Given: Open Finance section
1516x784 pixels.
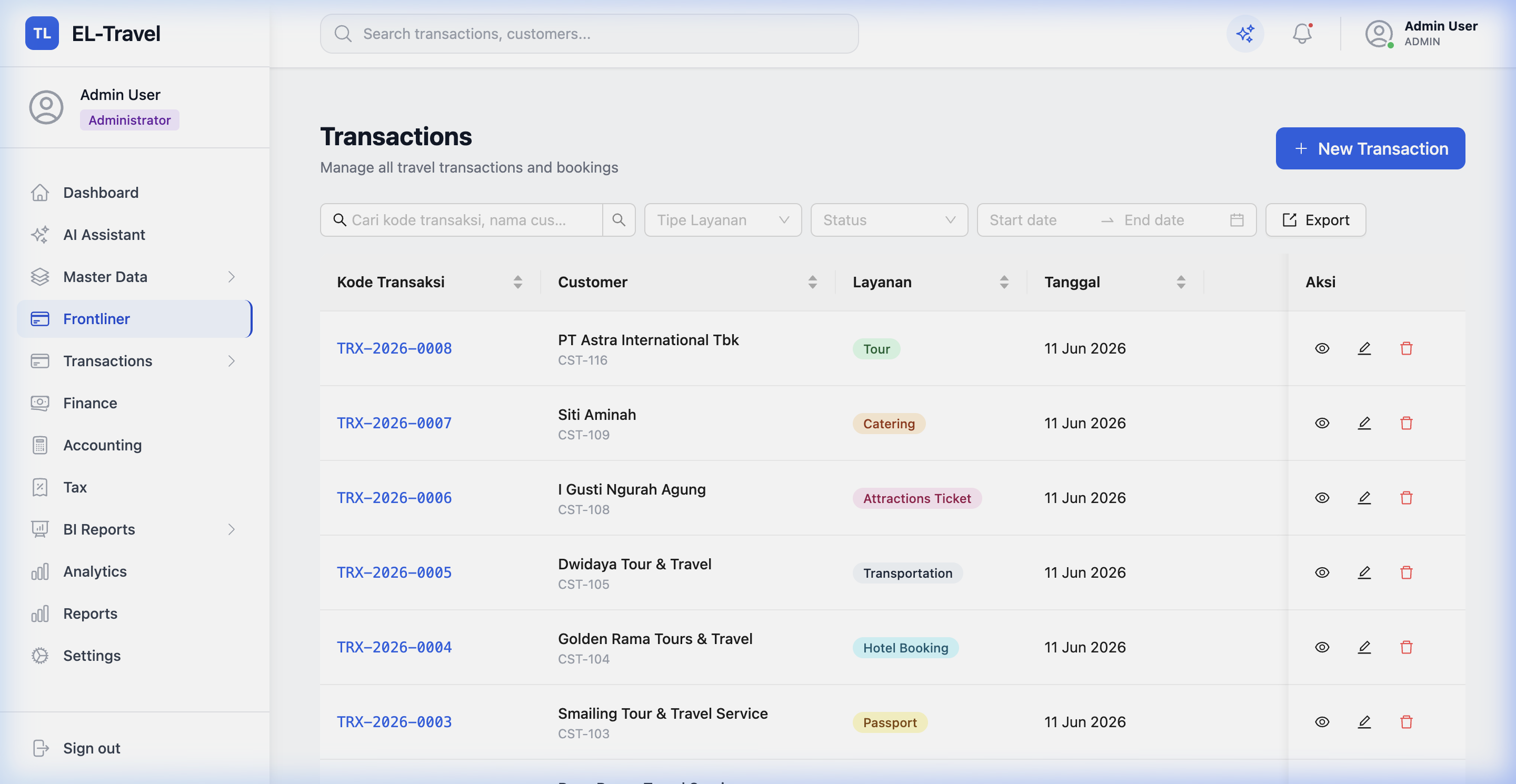Looking at the screenshot, I should click(x=134, y=403).
